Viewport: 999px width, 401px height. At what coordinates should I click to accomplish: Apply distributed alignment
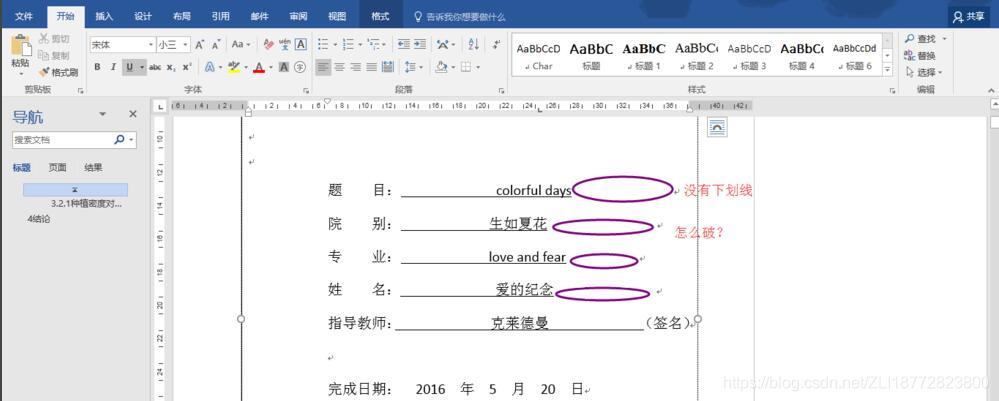[x=388, y=67]
